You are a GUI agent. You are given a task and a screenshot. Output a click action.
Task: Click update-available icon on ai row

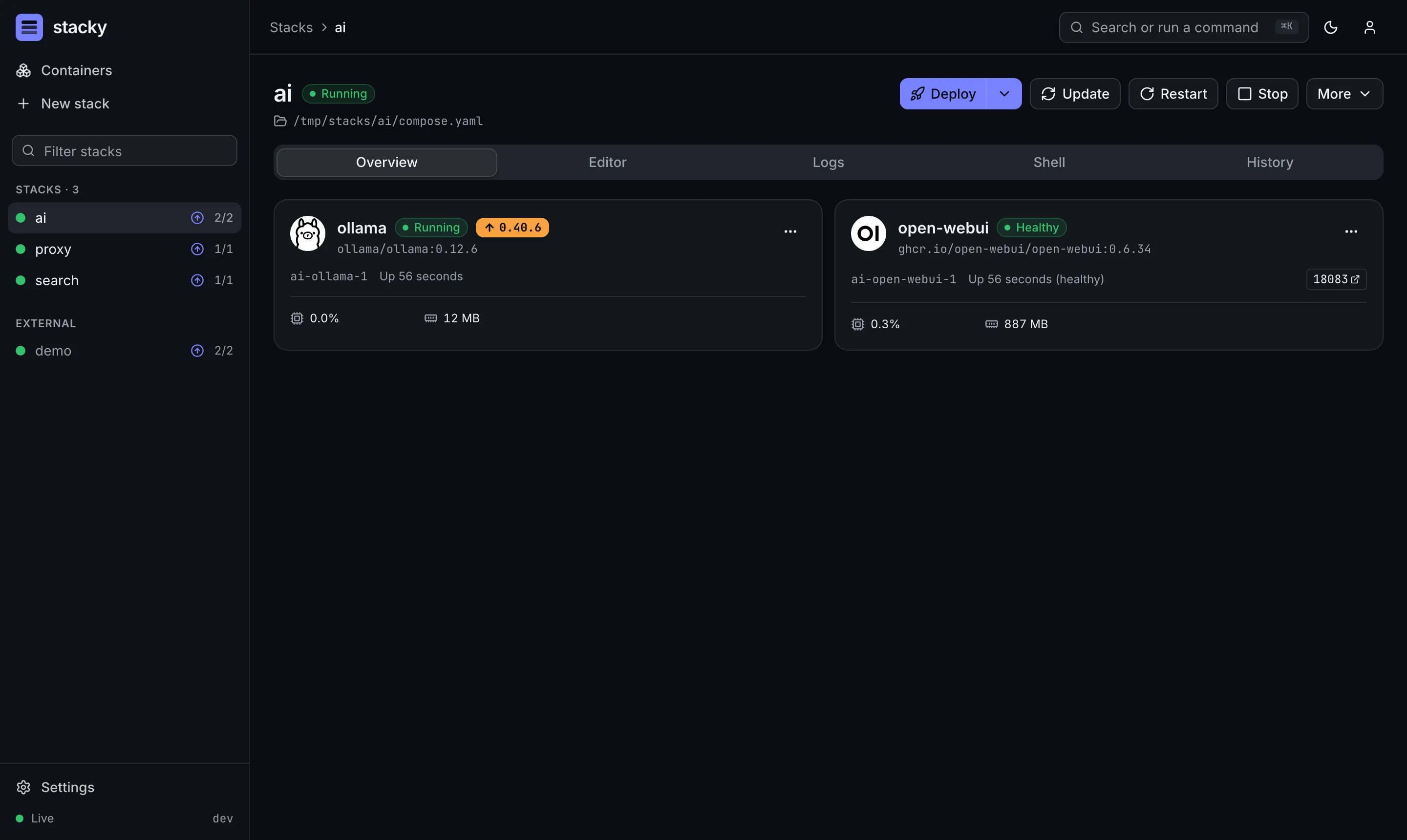[197, 218]
